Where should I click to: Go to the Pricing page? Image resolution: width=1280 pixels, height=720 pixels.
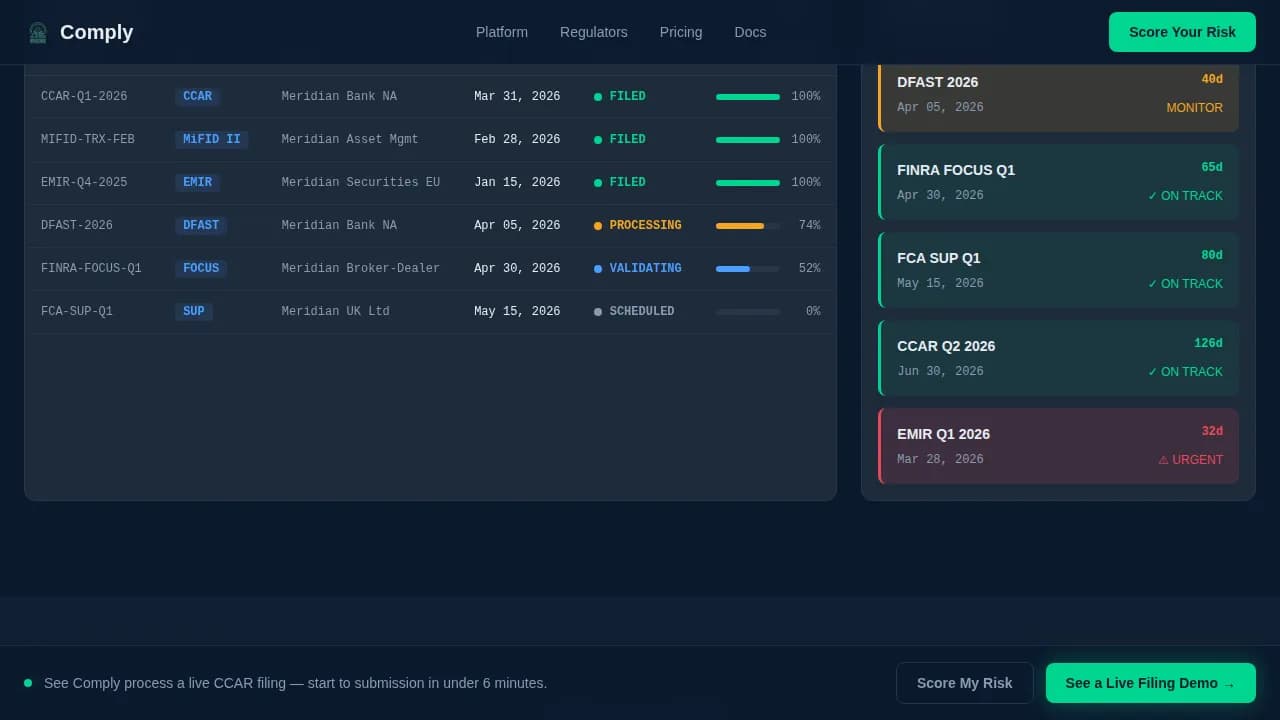coord(681,32)
